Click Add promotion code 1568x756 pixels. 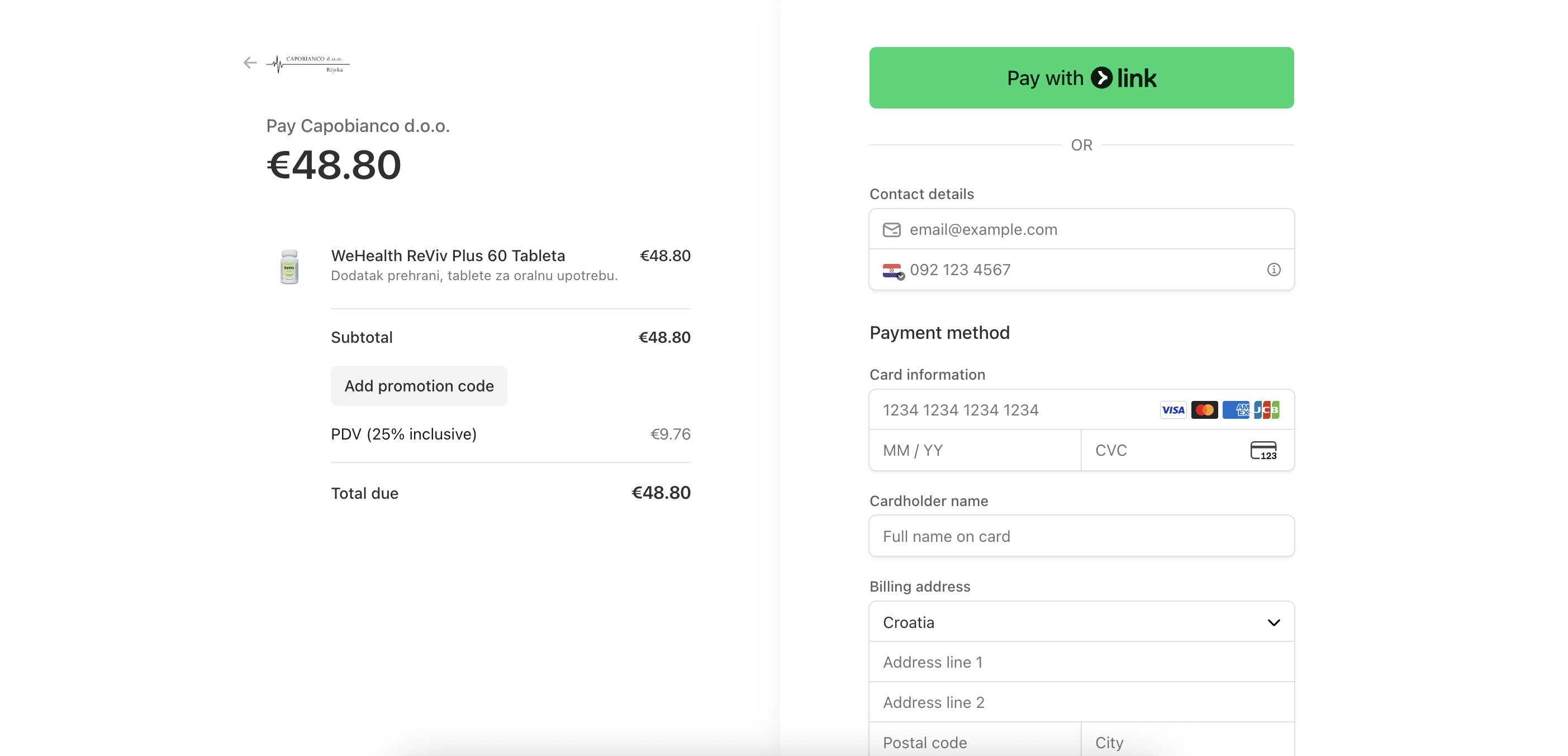click(x=419, y=386)
